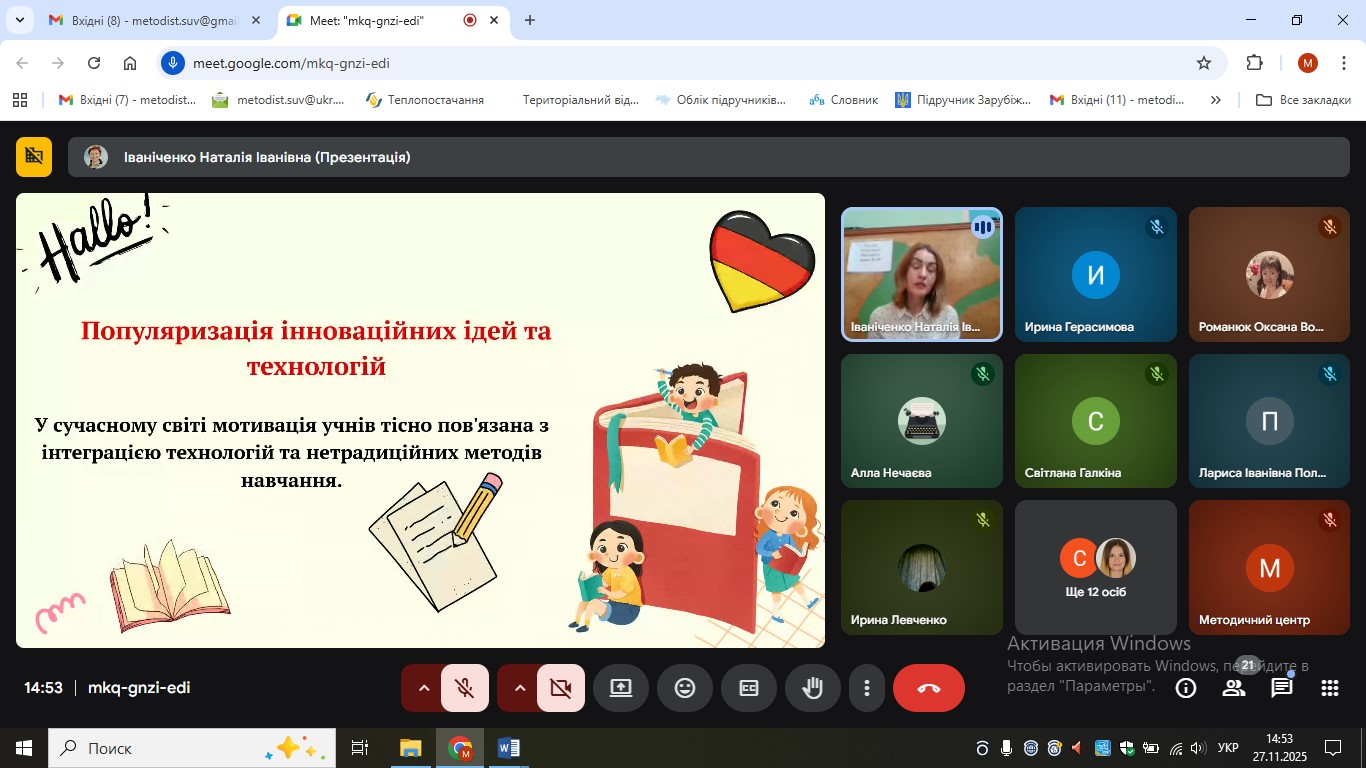Expand video settings arrow beside camera
This screenshot has width=1366, height=768.
click(519, 688)
